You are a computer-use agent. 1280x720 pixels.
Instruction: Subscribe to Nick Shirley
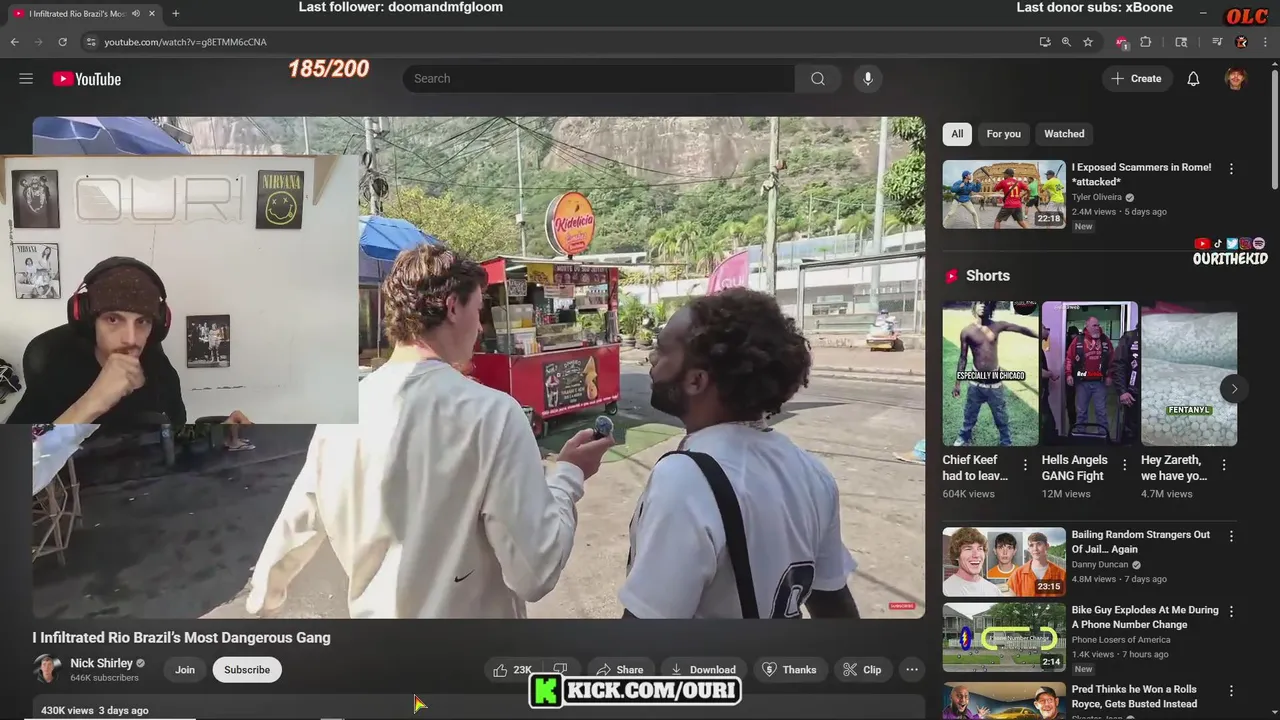247,670
